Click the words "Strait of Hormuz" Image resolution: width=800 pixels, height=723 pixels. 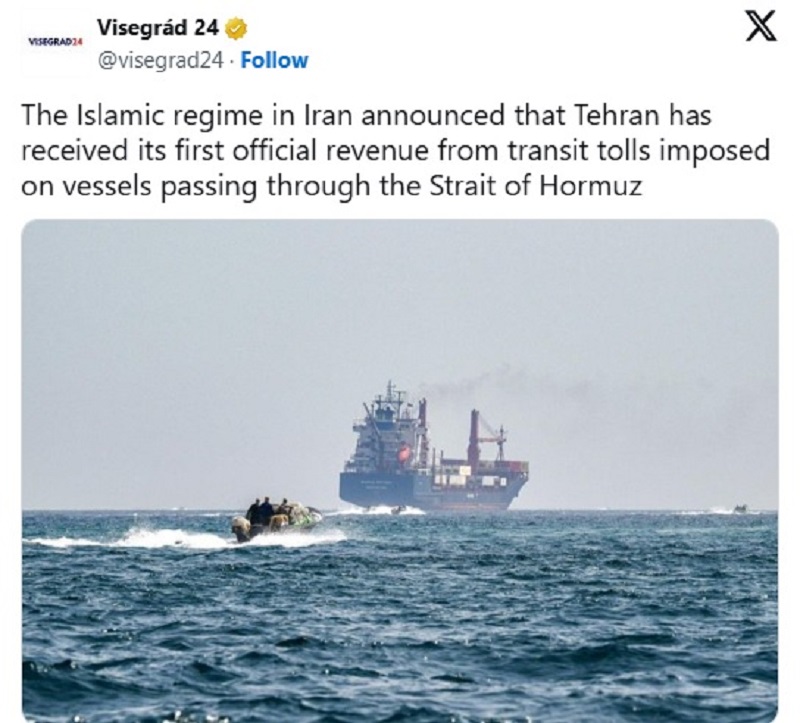point(535,186)
